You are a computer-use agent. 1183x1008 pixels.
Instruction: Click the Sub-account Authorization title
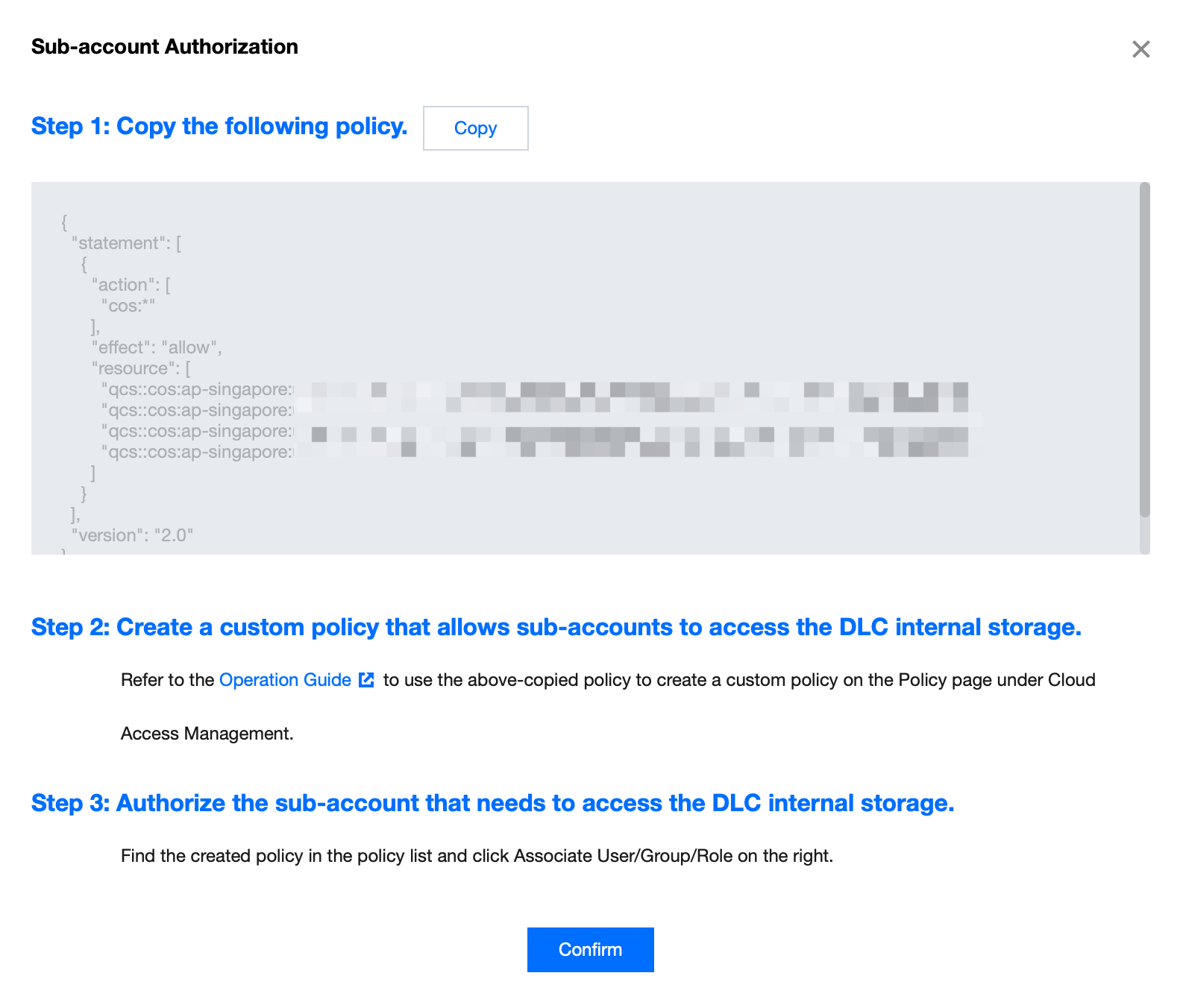[164, 46]
